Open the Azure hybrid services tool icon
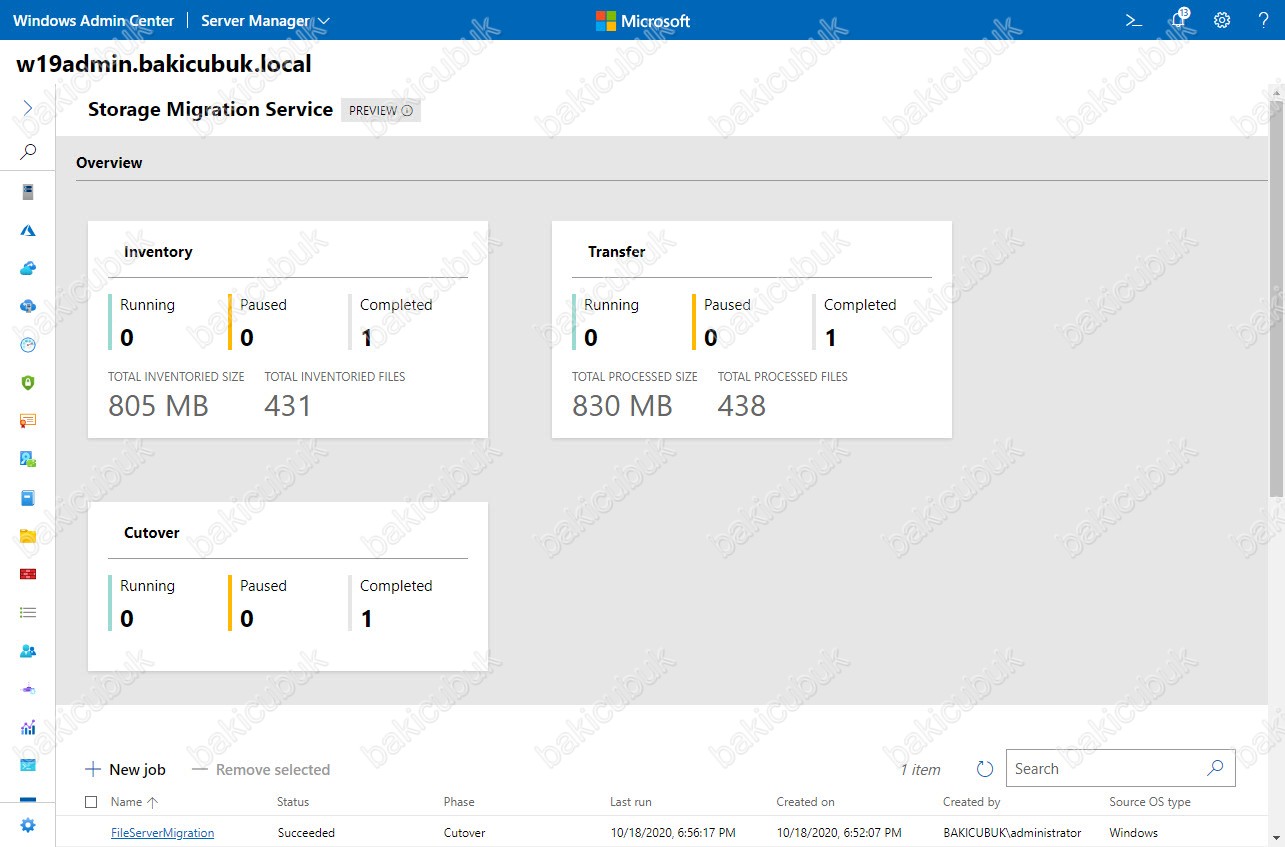Screen dimensions: 1285x847 pyautogui.click(x=28, y=230)
